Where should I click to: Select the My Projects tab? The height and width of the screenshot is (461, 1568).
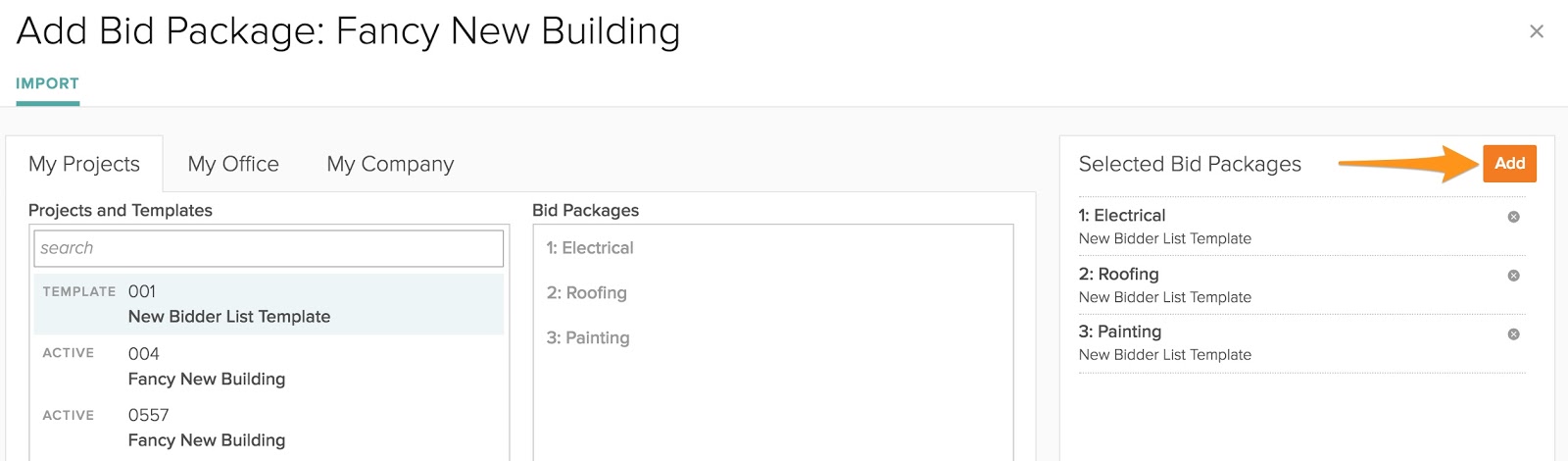point(84,164)
